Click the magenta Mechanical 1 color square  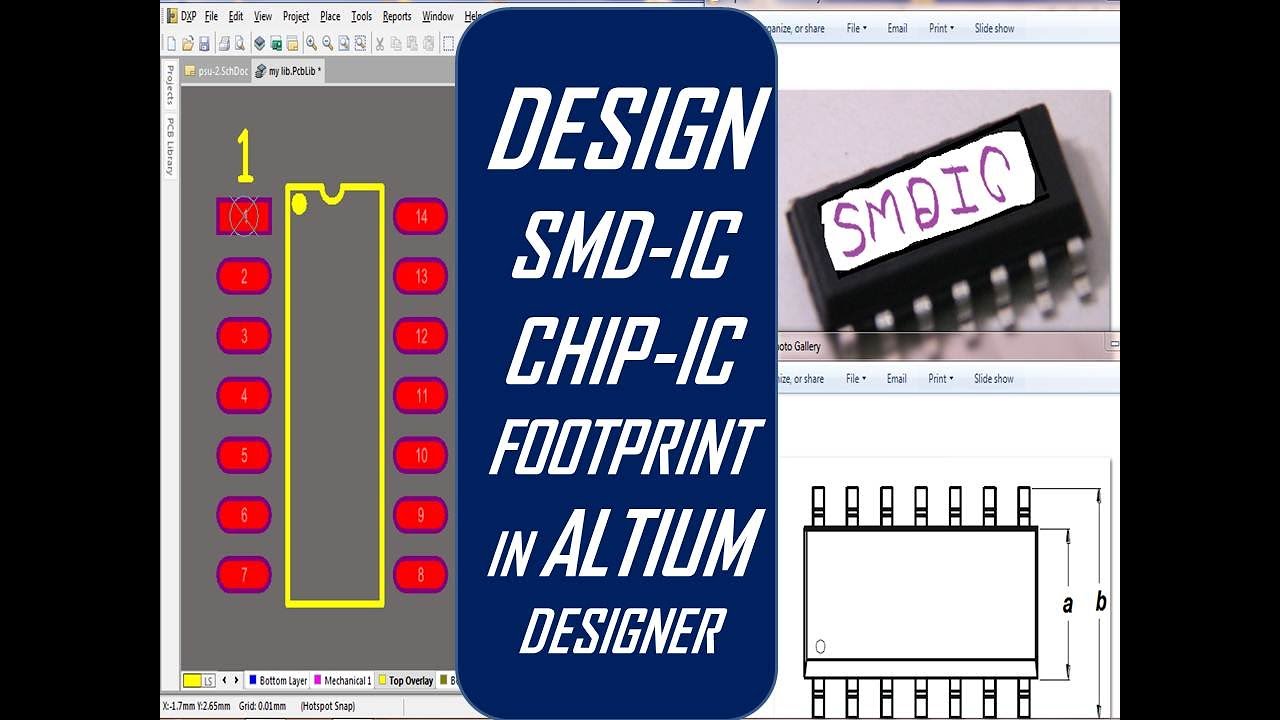[x=318, y=680]
